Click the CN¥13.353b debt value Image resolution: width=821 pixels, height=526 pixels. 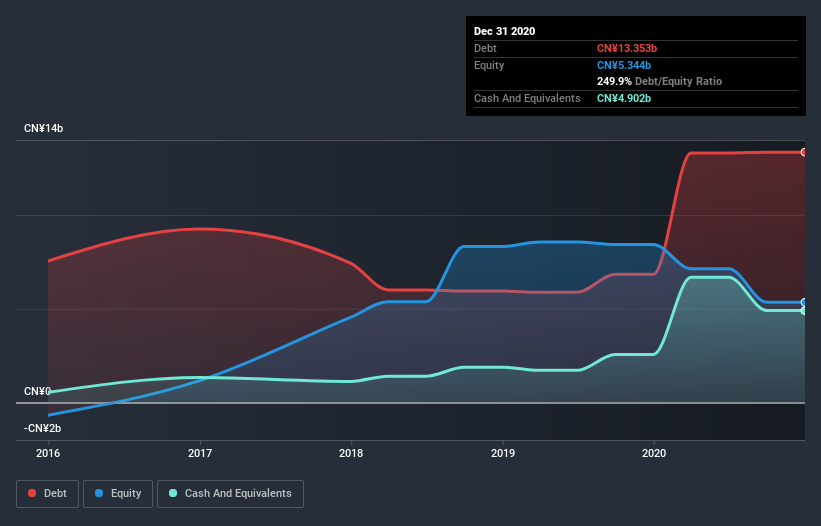click(x=627, y=48)
